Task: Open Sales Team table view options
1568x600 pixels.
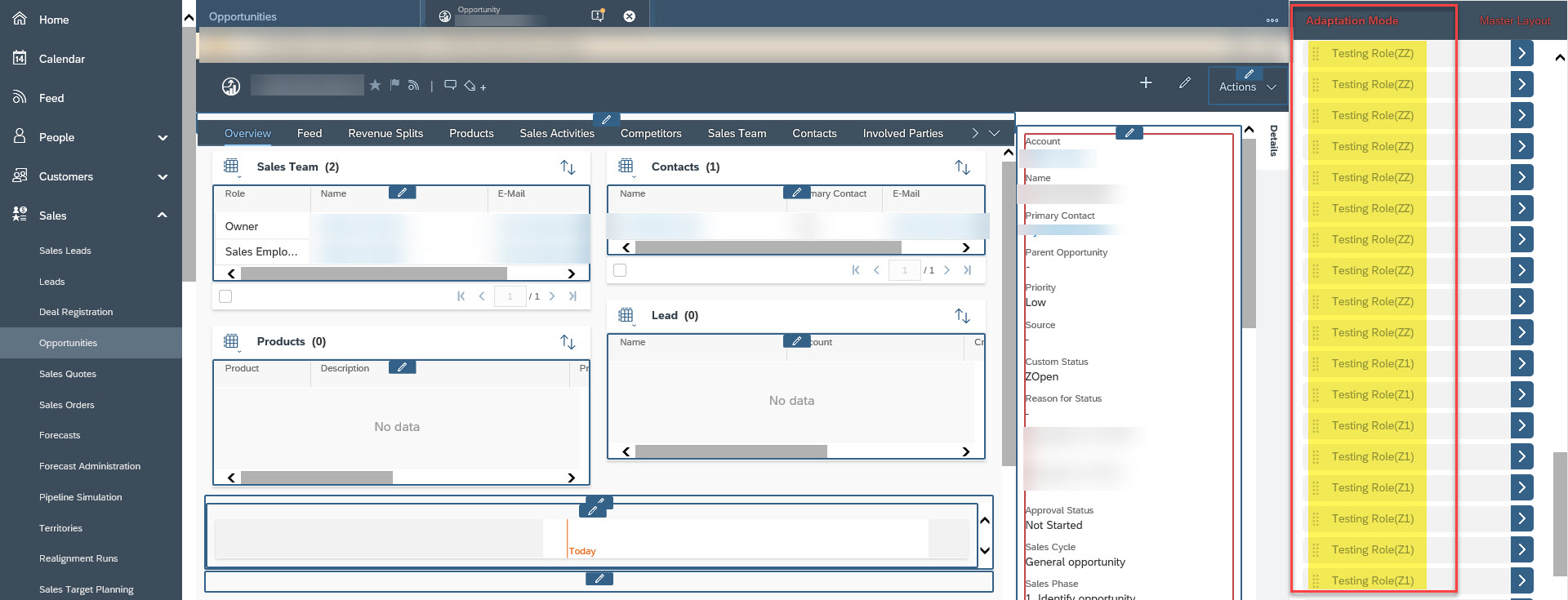Action: click(x=231, y=167)
